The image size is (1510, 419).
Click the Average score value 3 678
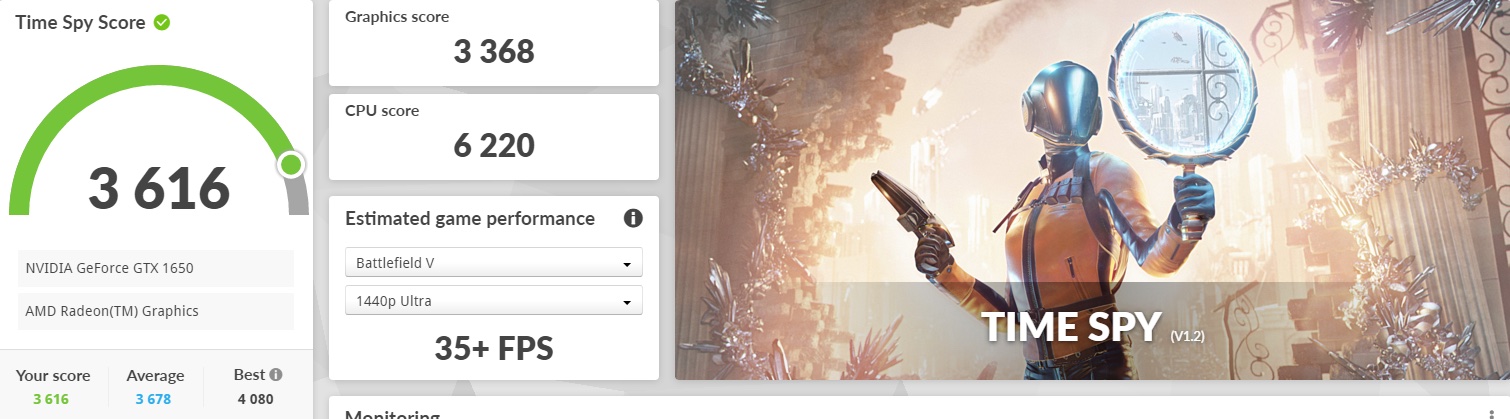click(155, 399)
